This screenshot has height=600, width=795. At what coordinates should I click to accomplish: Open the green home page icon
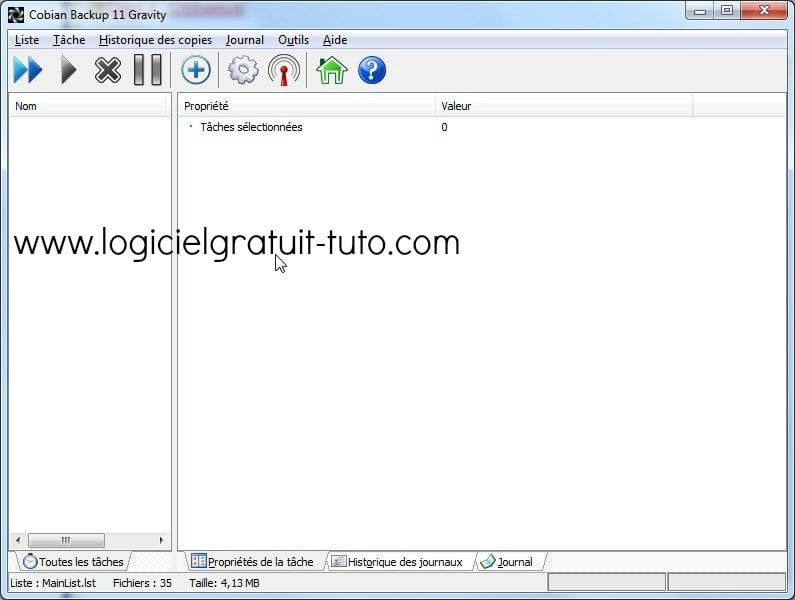click(332, 70)
